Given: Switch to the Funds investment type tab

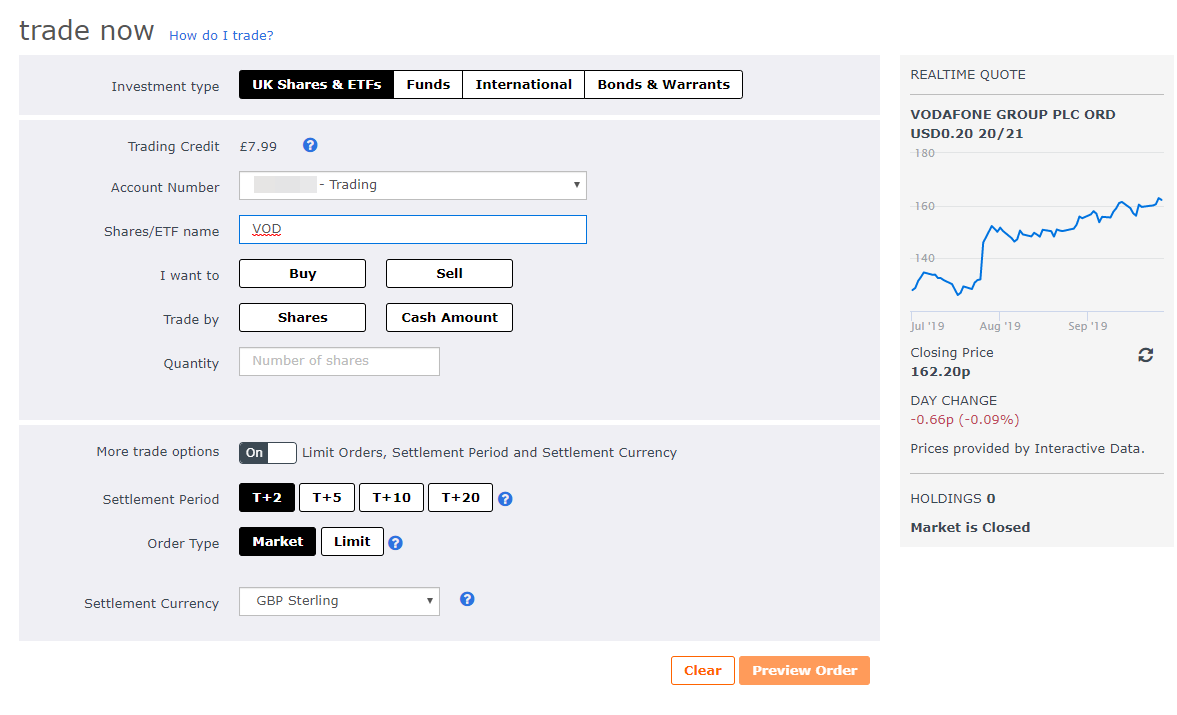Looking at the screenshot, I should point(428,85).
